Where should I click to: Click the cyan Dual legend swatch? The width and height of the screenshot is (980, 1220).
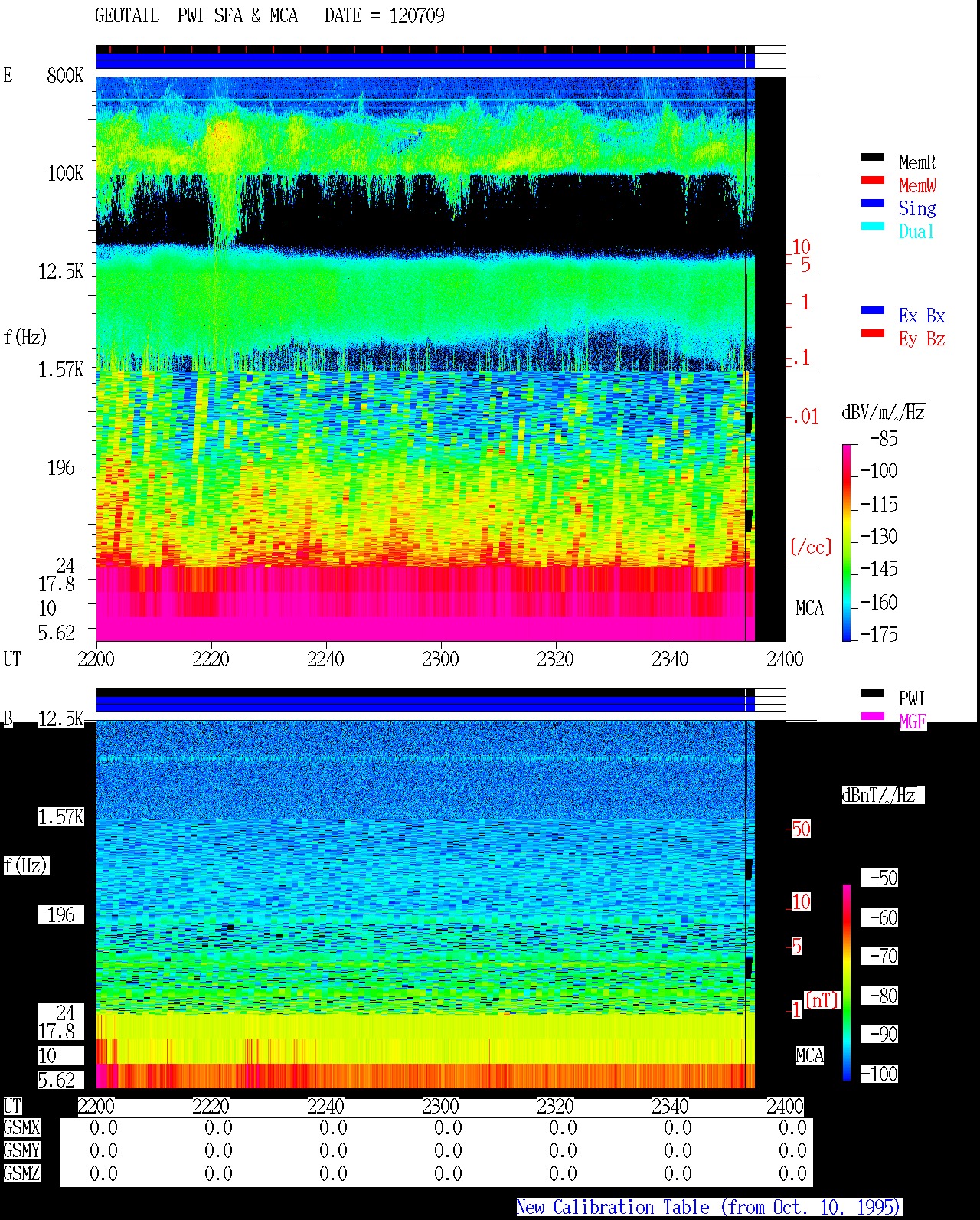873,227
